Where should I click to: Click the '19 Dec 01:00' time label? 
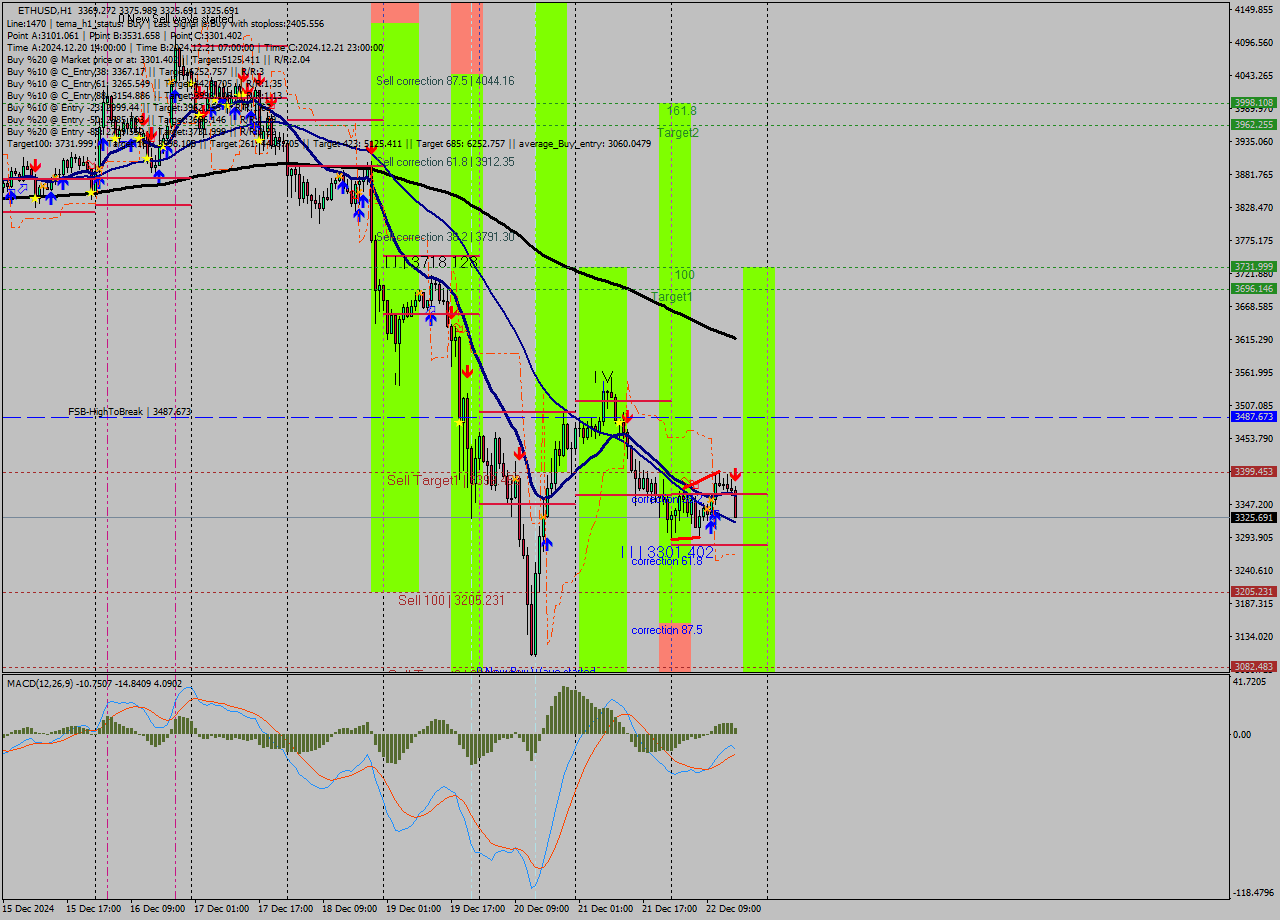tap(414, 909)
